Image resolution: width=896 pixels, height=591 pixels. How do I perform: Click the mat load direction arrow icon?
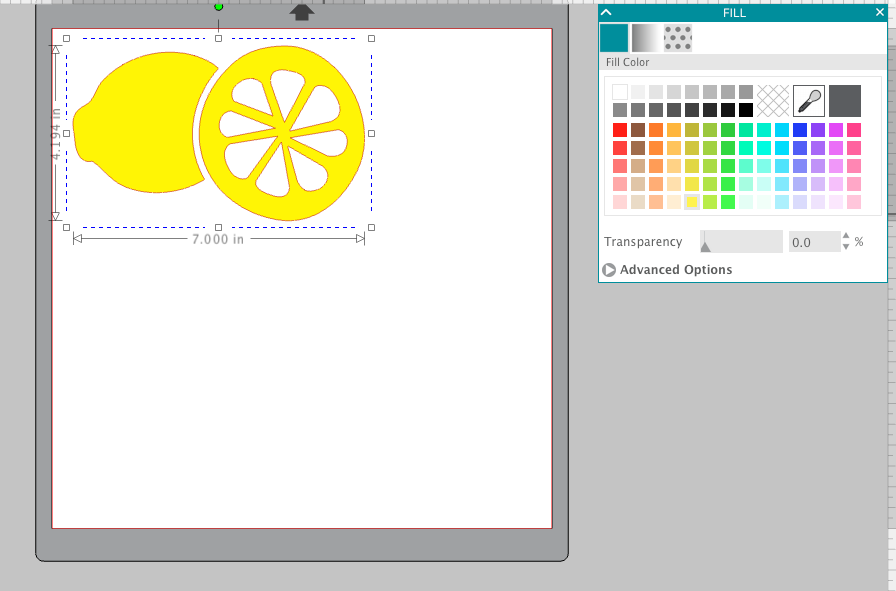(x=302, y=12)
